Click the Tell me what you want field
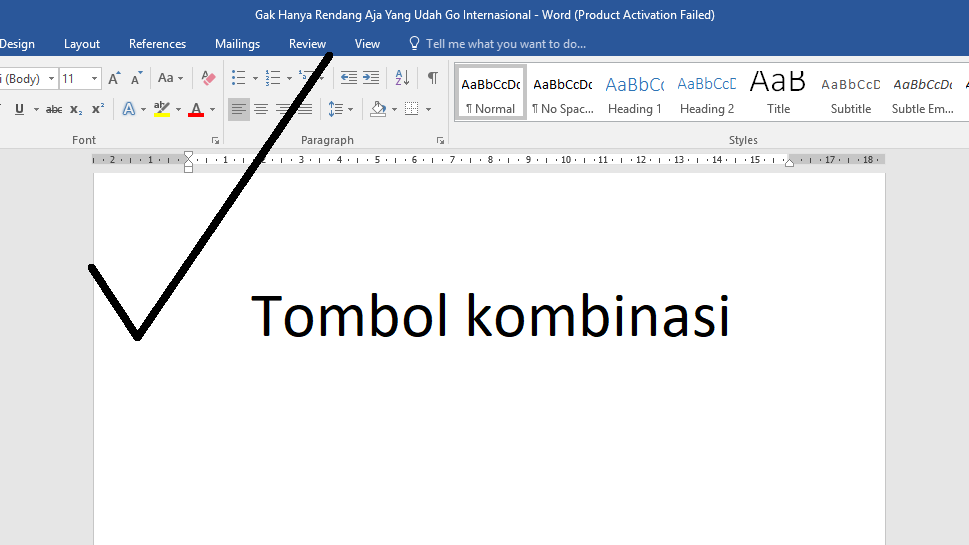This screenshot has width=969, height=545. click(506, 44)
